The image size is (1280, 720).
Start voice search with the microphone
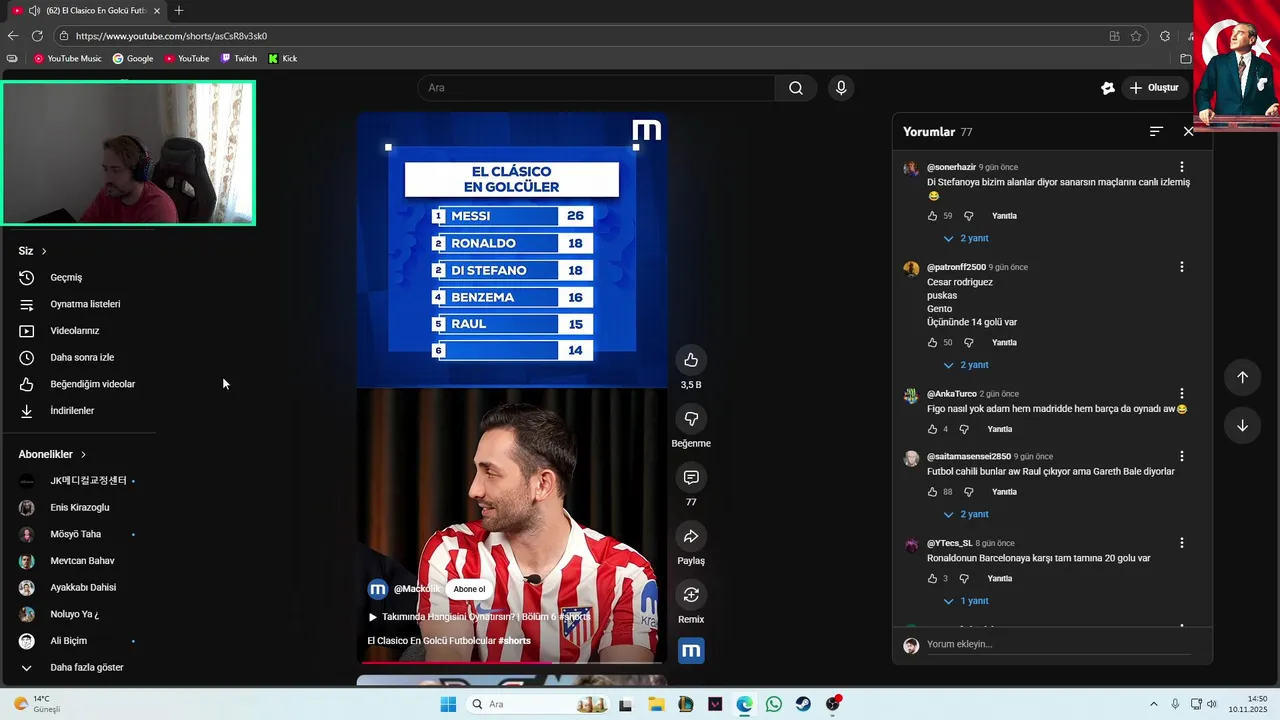click(x=841, y=88)
